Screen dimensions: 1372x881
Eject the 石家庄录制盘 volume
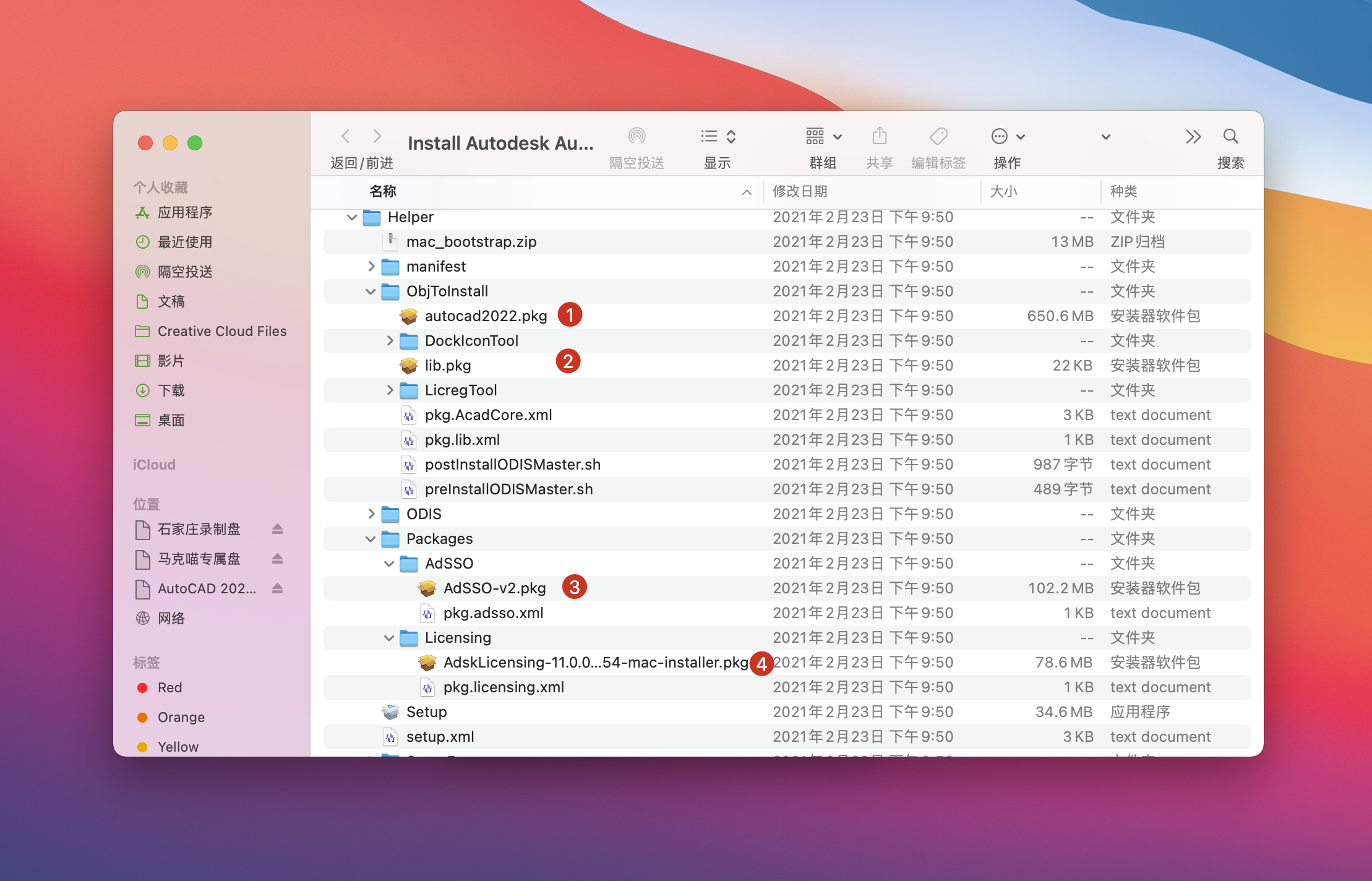[277, 529]
